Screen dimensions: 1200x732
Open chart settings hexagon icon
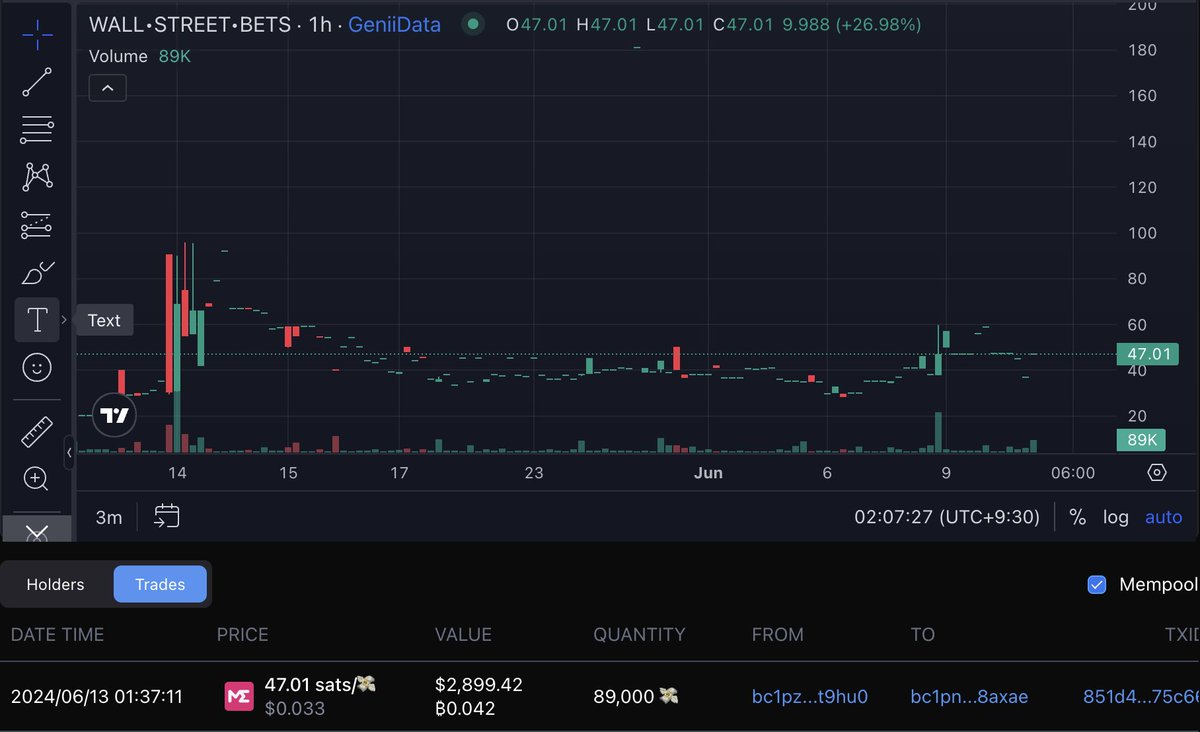[1157, 472]
